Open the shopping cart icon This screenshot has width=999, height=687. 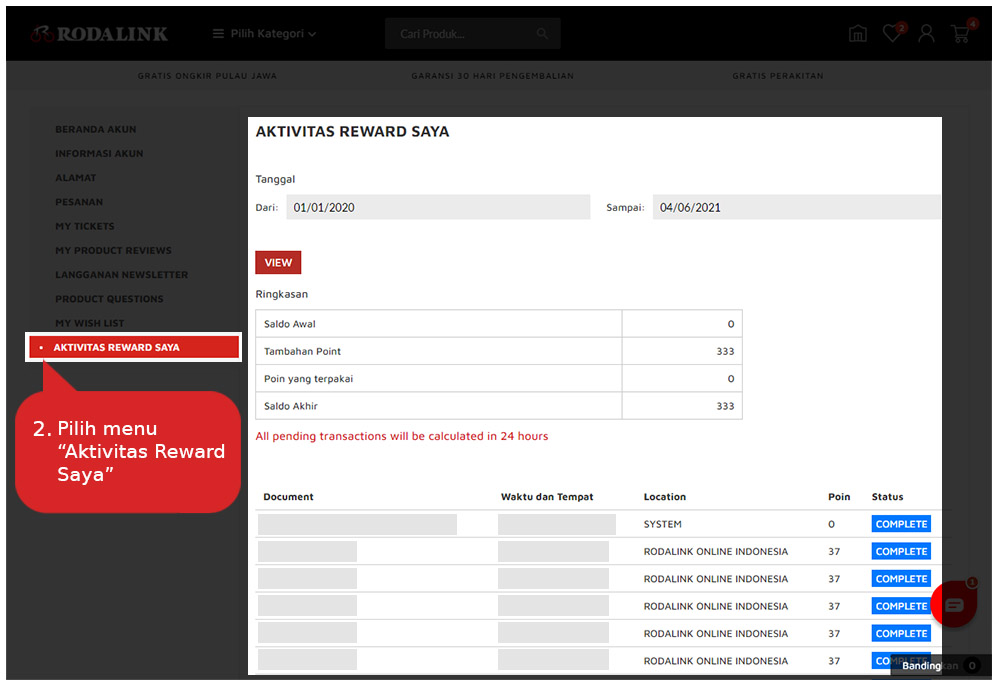pos(961,34)
